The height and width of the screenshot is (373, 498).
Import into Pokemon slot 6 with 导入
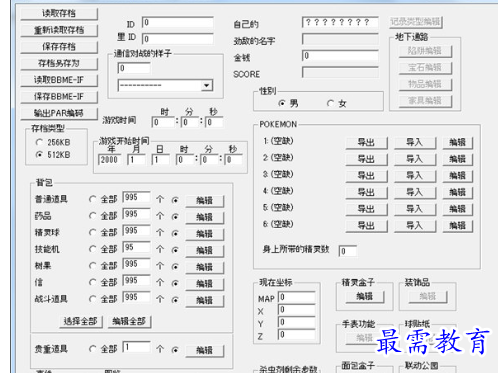click(415, 226)
